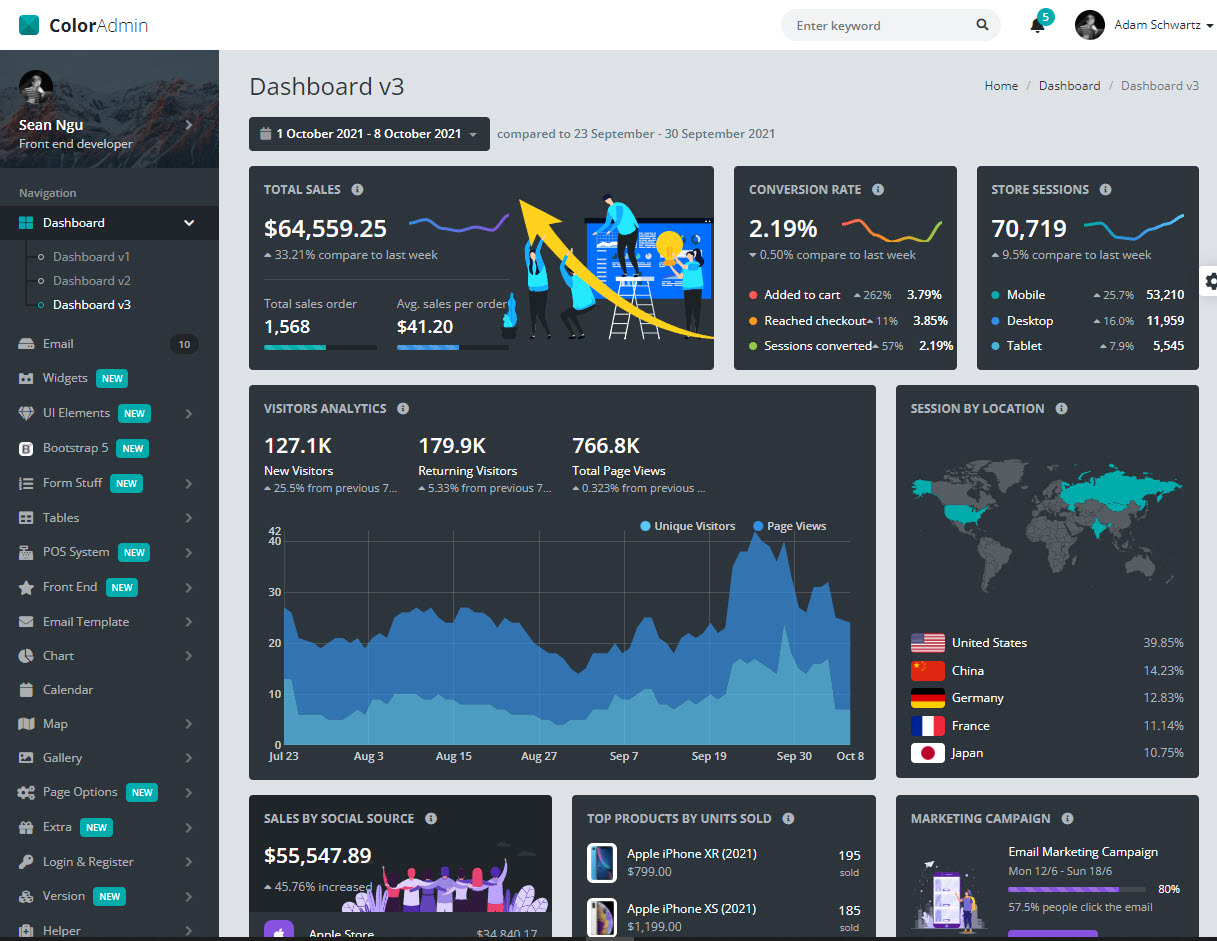Image resolution: width=1217 pixels, height=941 pixels.
Task: Click the Total sales order progress bar
Action: 320,347
